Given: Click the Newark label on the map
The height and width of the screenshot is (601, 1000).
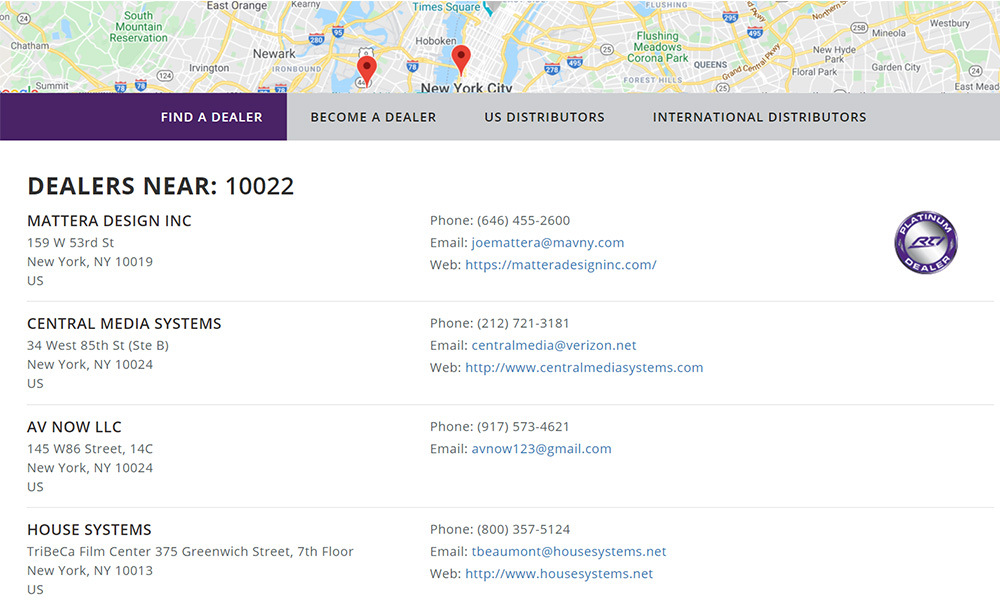Looking at the screenshot, I should pos(274,54).
